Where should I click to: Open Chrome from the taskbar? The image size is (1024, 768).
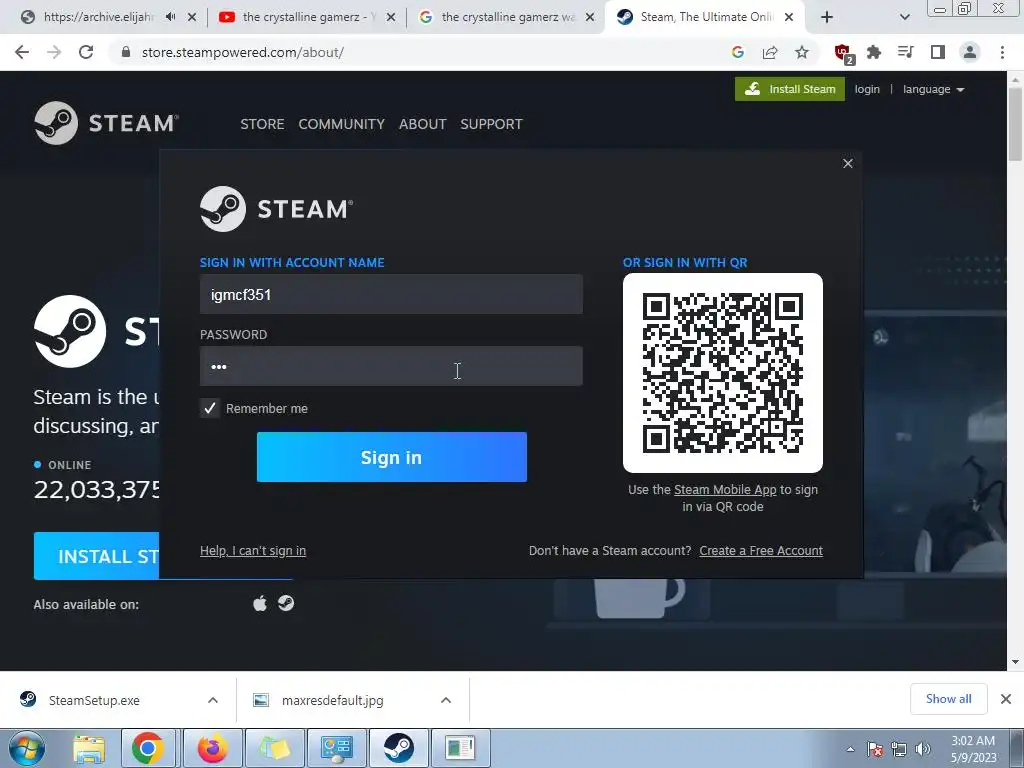tap(148, 748)
